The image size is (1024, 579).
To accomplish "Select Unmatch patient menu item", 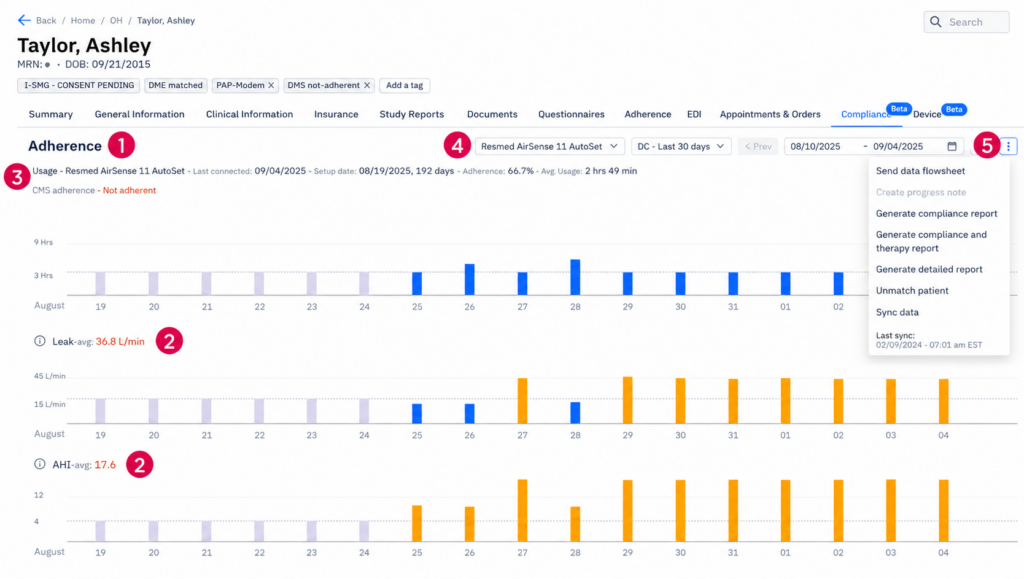I will 912,290.
